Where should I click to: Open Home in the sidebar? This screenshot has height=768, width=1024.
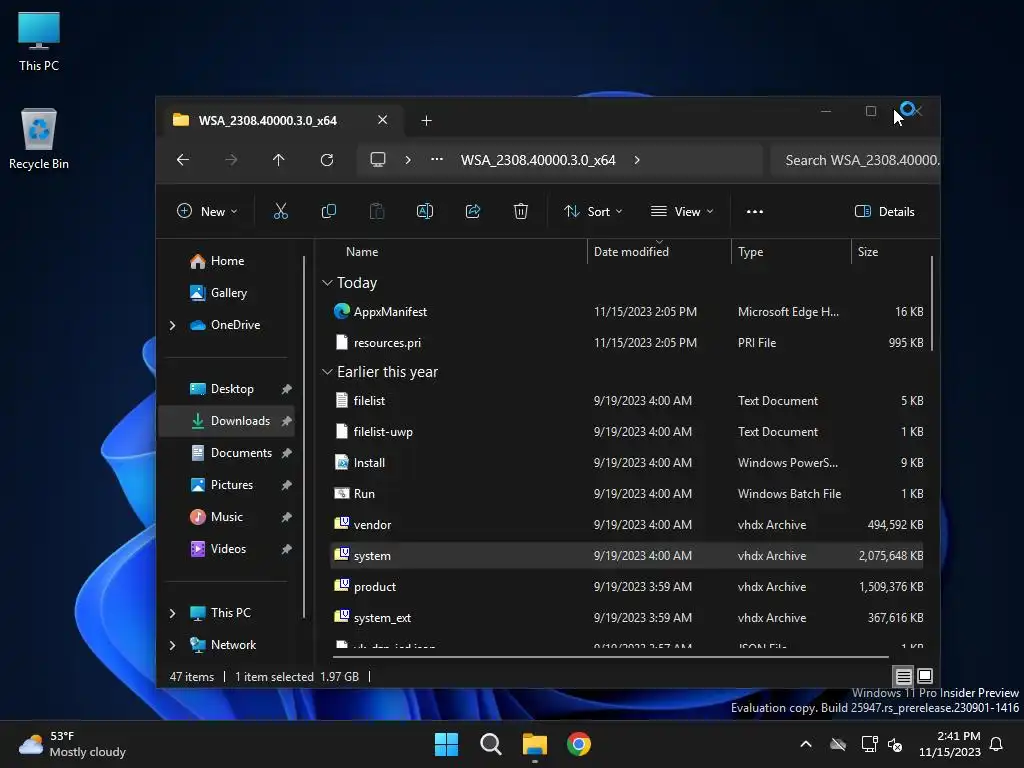pos(227,261)
